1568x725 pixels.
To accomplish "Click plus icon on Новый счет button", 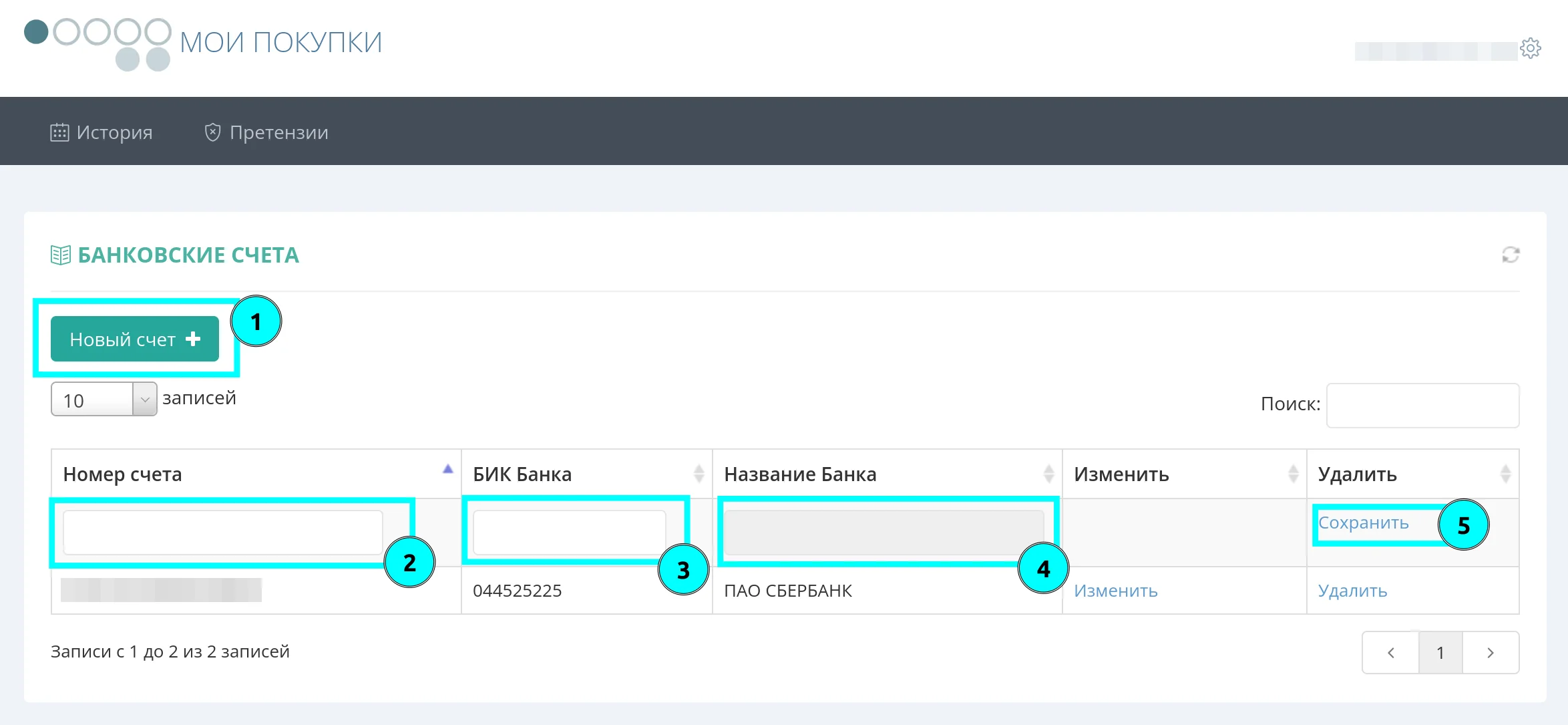I will click(x=193, y=339).
